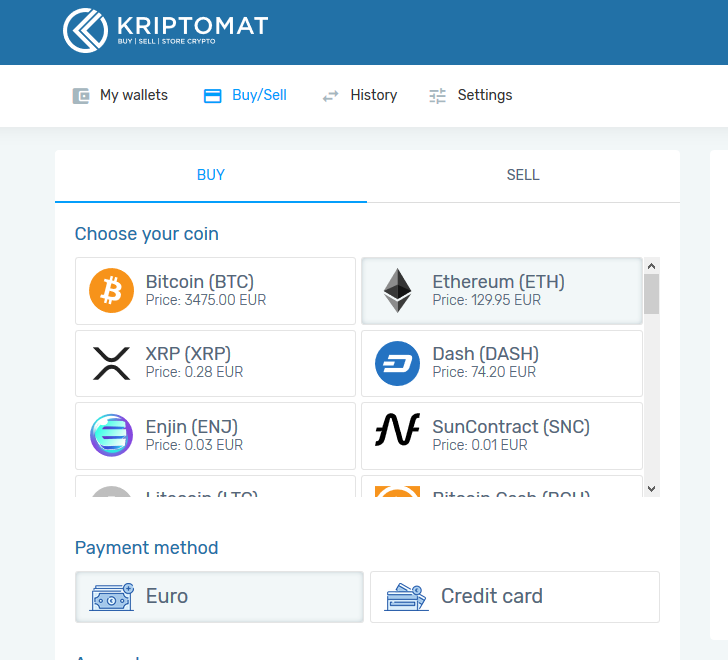Click the Buy/Sell card icon
This screenshot has width=728, height=660.
[x=213, y=96]
